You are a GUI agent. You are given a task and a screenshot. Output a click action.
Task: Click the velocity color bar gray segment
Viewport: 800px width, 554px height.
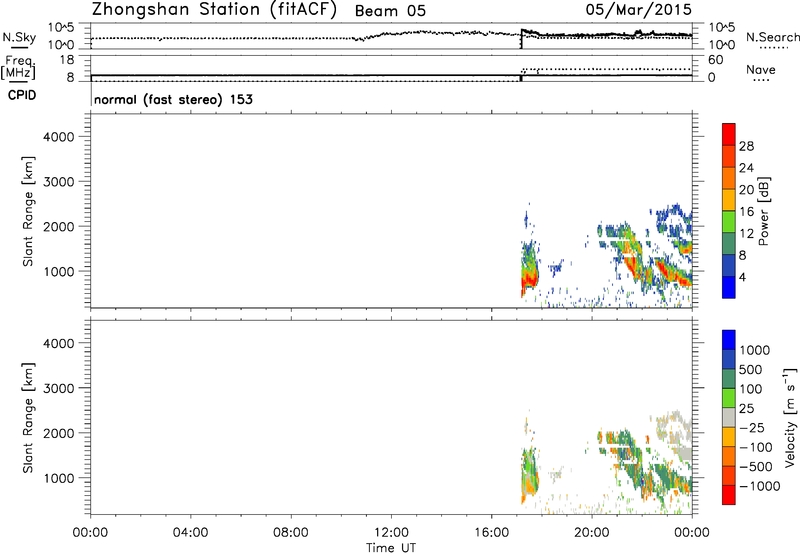(729, 418)
